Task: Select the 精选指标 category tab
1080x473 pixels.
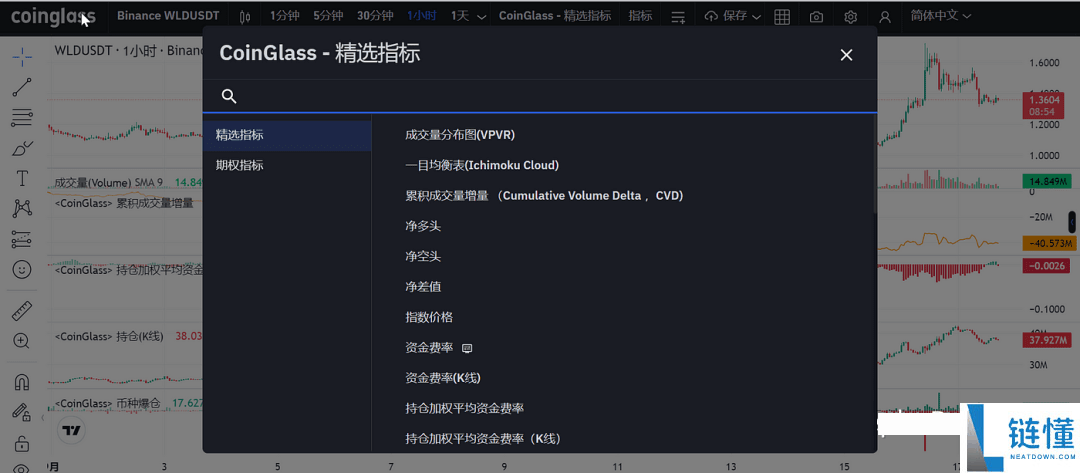Action: 287,135
